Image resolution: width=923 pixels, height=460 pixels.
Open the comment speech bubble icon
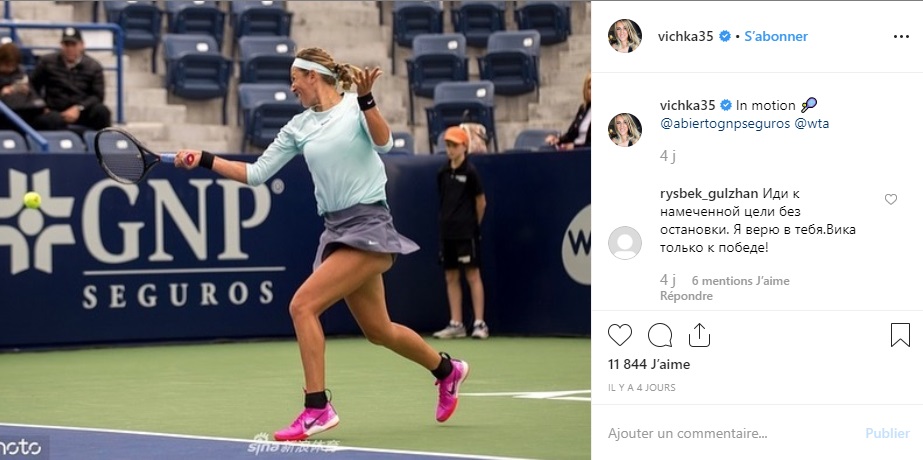pyautogui.click(x=660, y=335)
